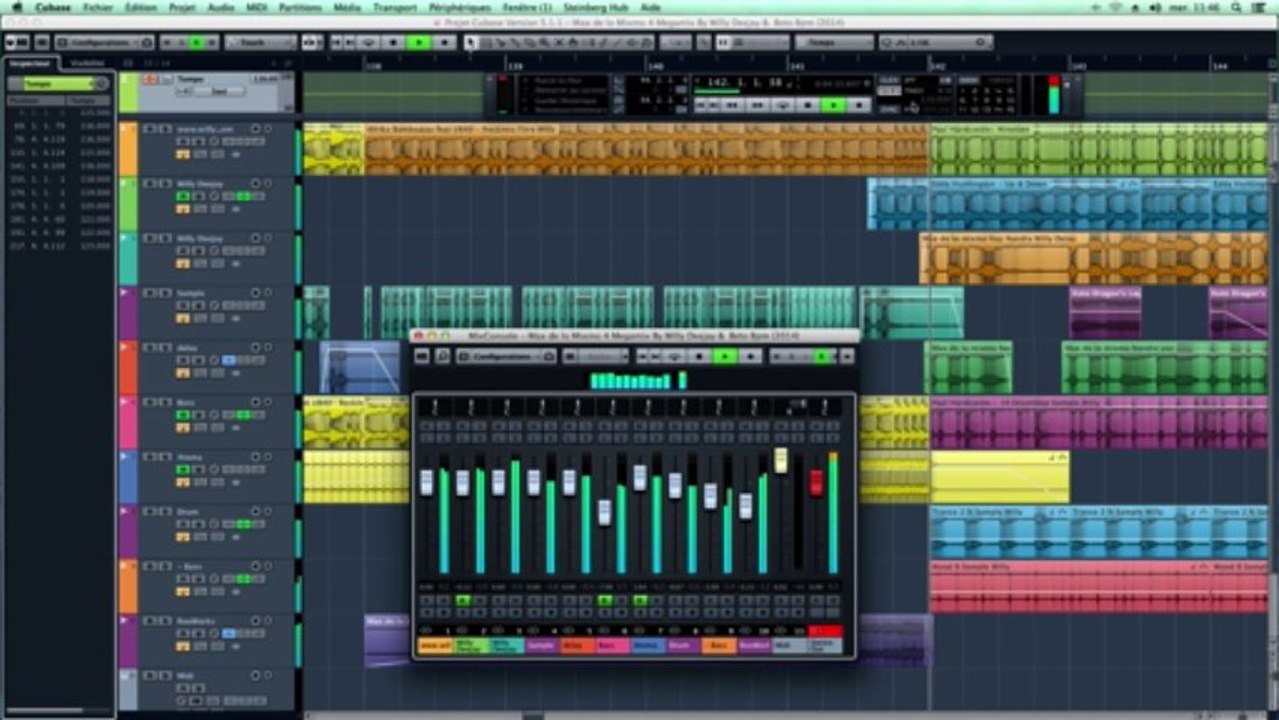This screenshot has height=720, width=1279.
Task: Click Stop in the MixConsole toolbar
Action: click(x=699, y=356)
